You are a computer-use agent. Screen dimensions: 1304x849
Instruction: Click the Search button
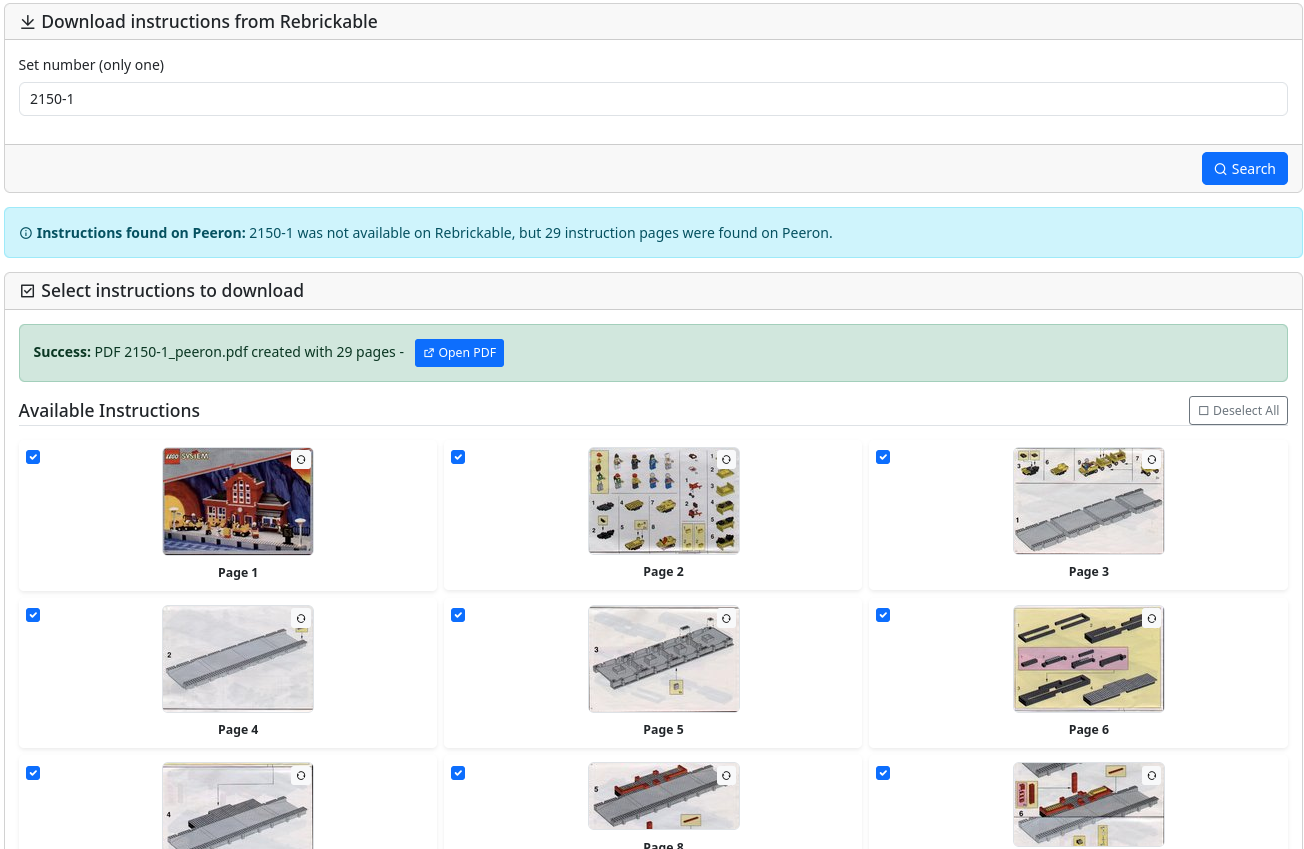coord(1244,169)
